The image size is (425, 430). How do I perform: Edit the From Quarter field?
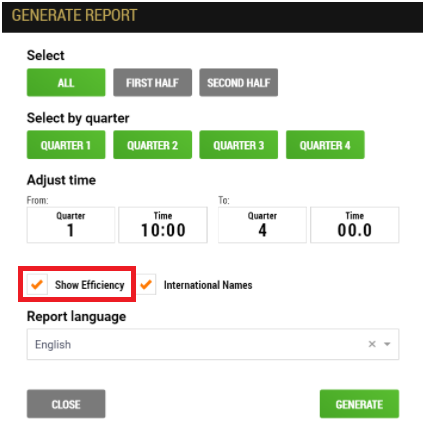tap(71, 225)
